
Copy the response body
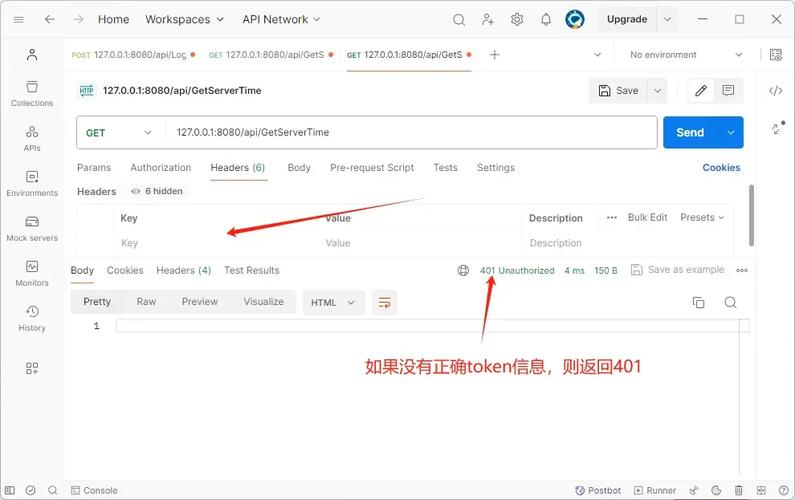point(699,303)
